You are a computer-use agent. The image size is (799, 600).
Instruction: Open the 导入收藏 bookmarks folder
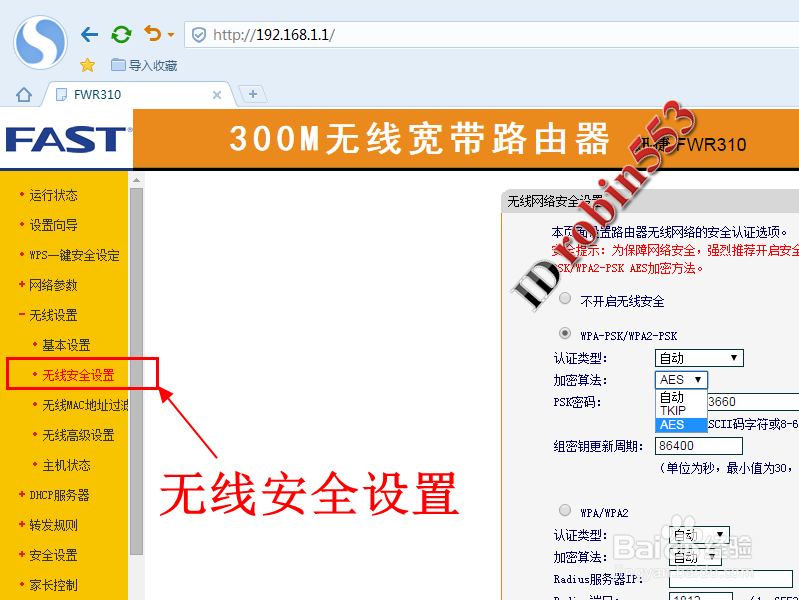tap(144, 65)
